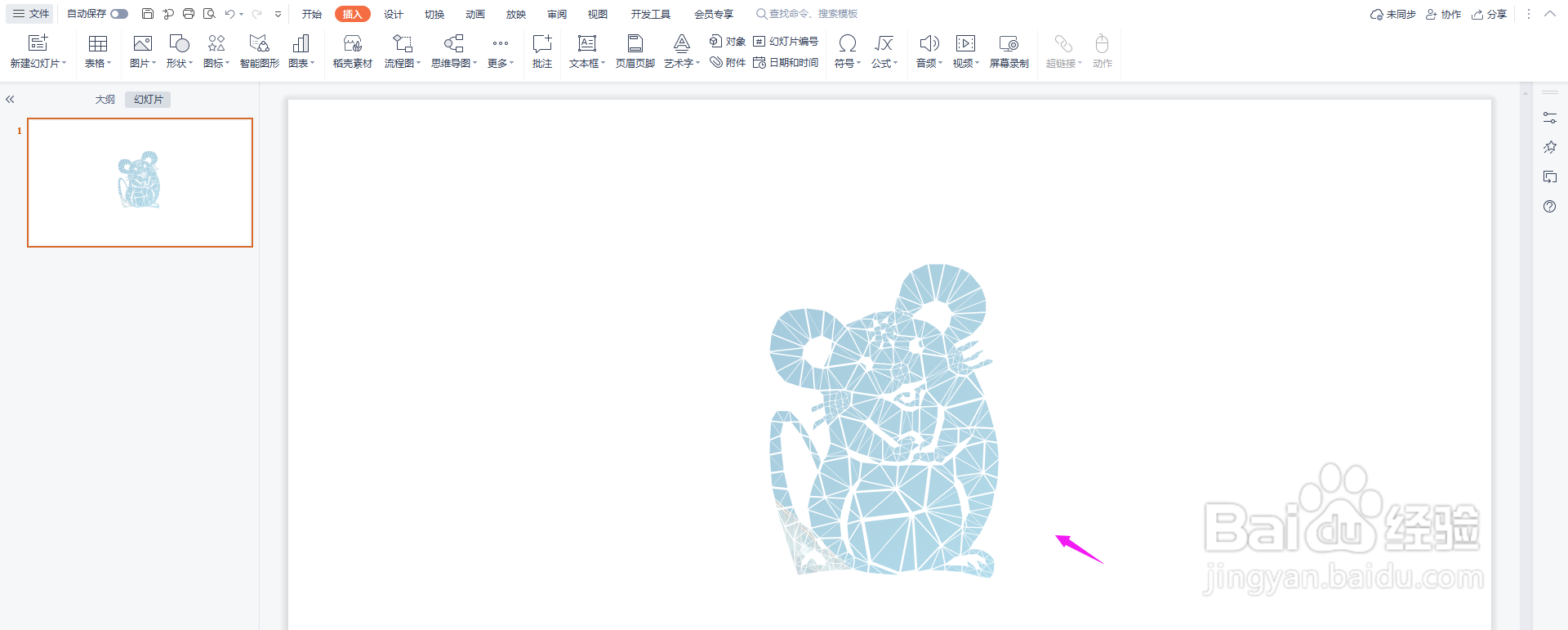Open the File (文件) menu
The width and height of the screenshot is (1568, 630).
coord(31,14)
